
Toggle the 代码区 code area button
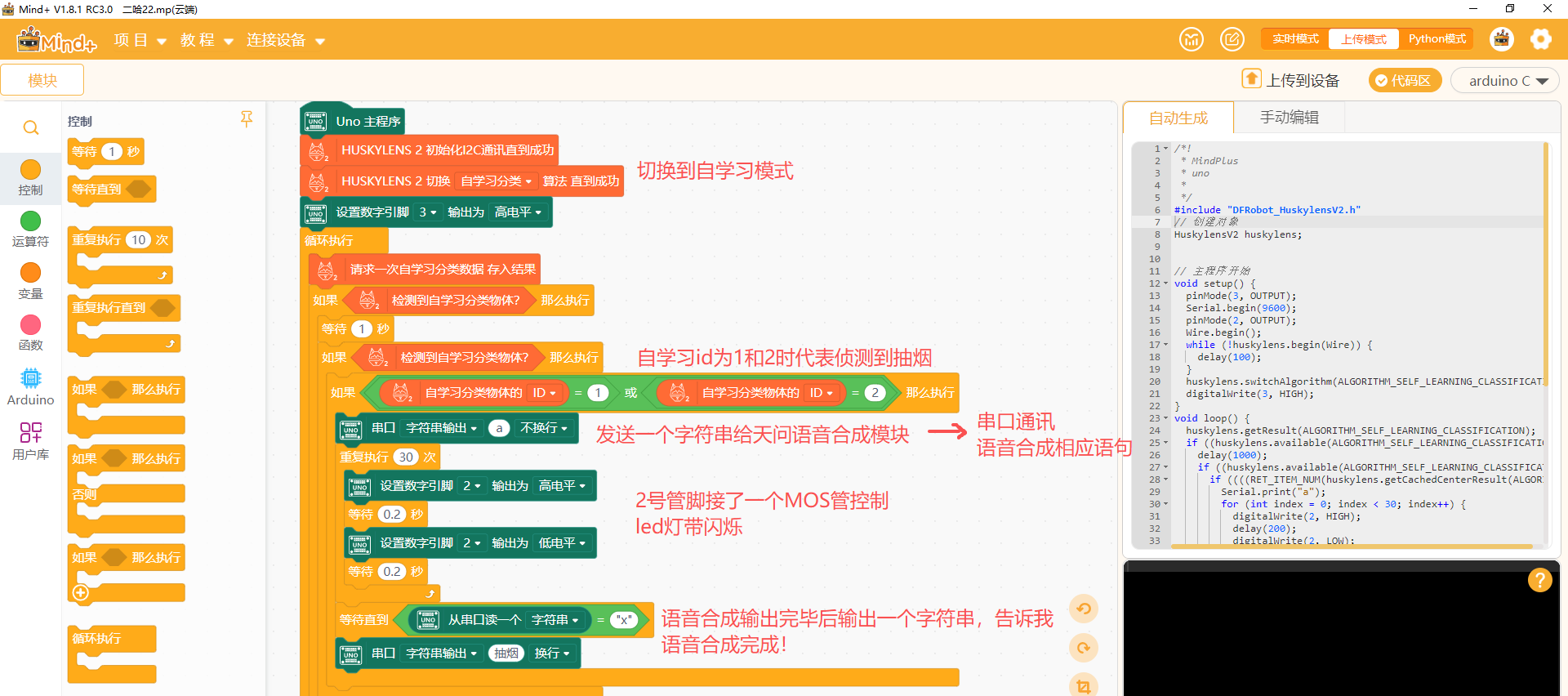pyautogui.click(x=1404, y=80)
